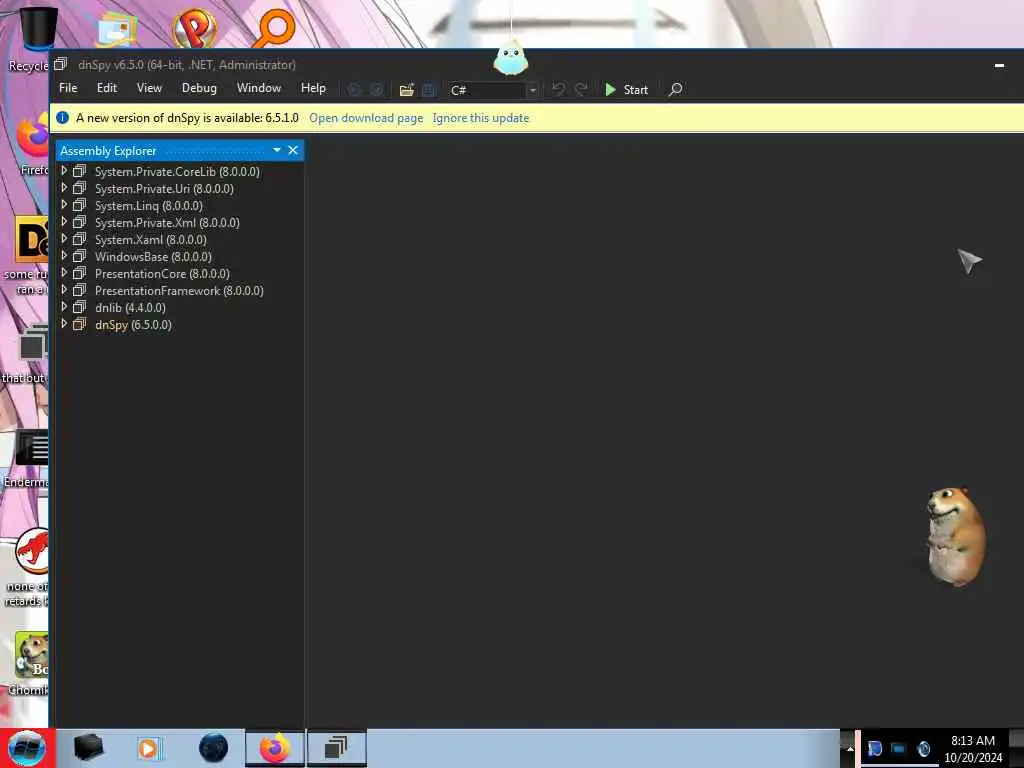The width and height of the screenshot is (1024, 768).
Task: Click the Open download page link
Action: [366, 118]
